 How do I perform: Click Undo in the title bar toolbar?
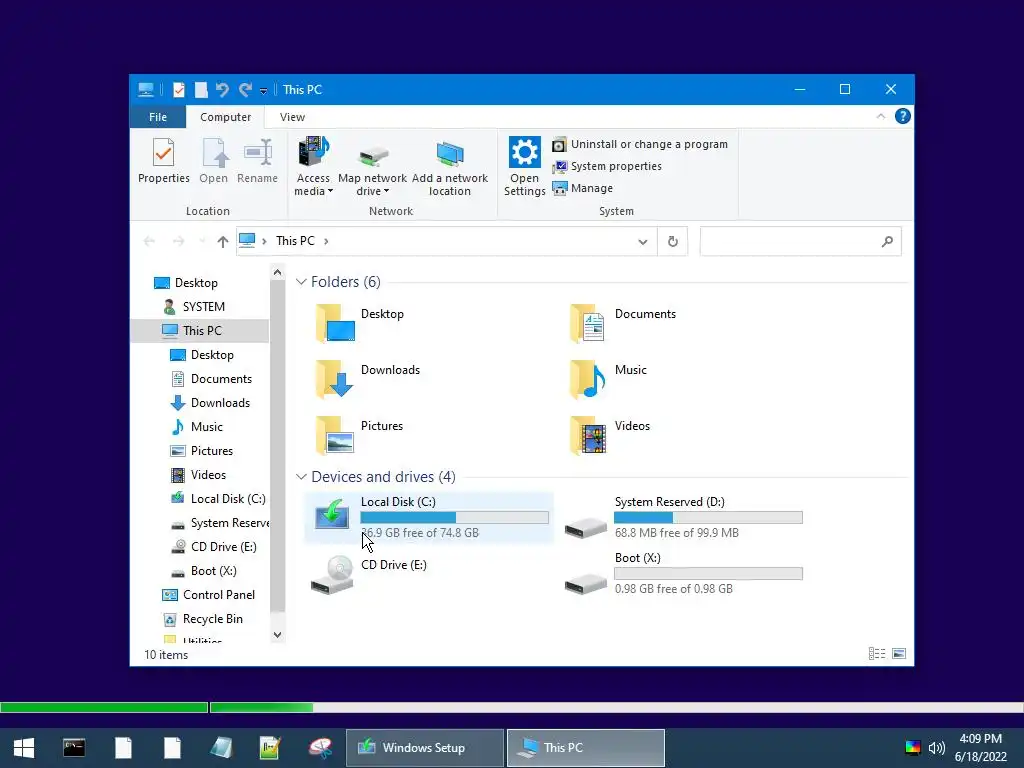pos(223,89)
